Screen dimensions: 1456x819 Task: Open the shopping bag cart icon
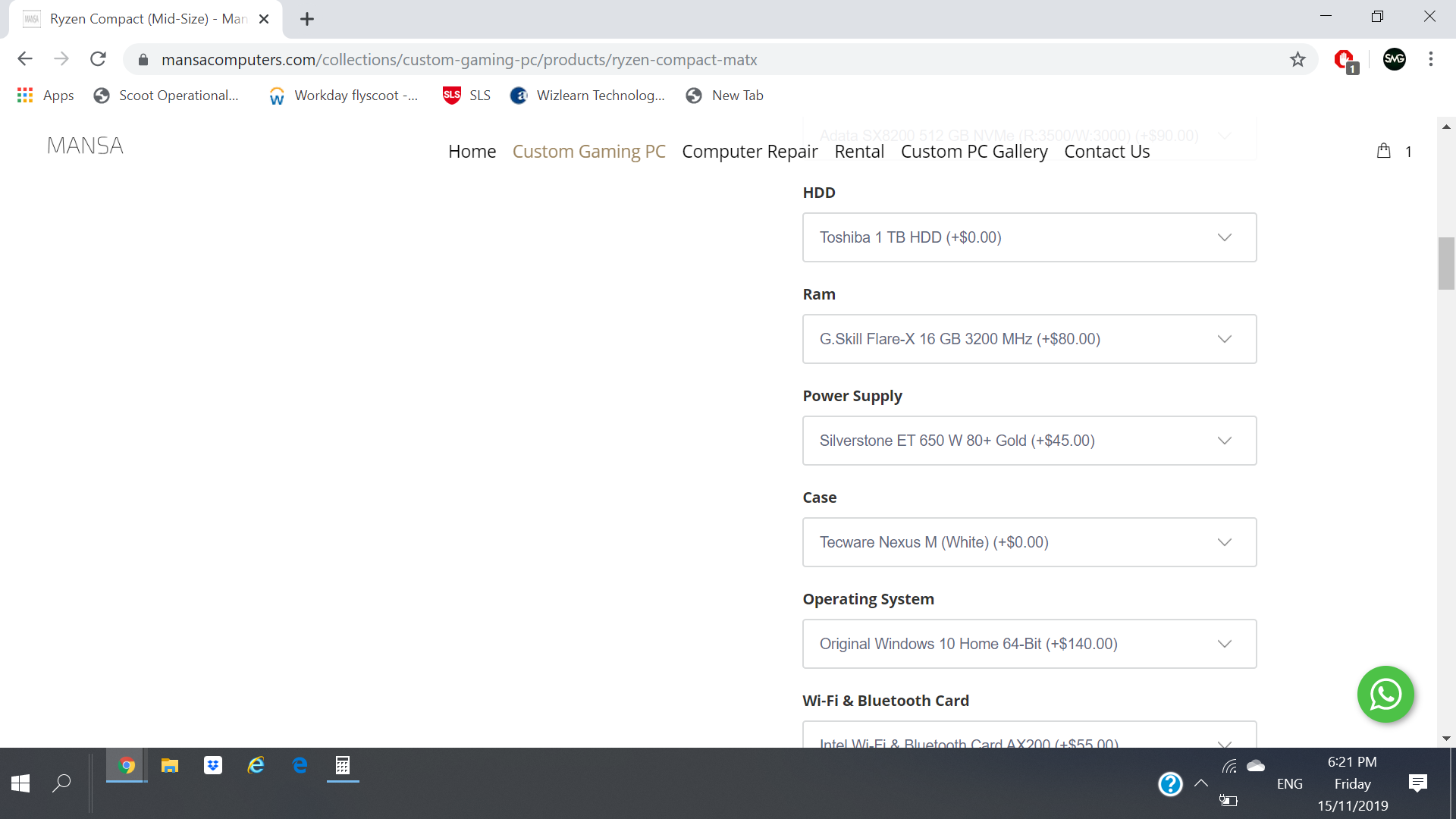coord(1384,151)
